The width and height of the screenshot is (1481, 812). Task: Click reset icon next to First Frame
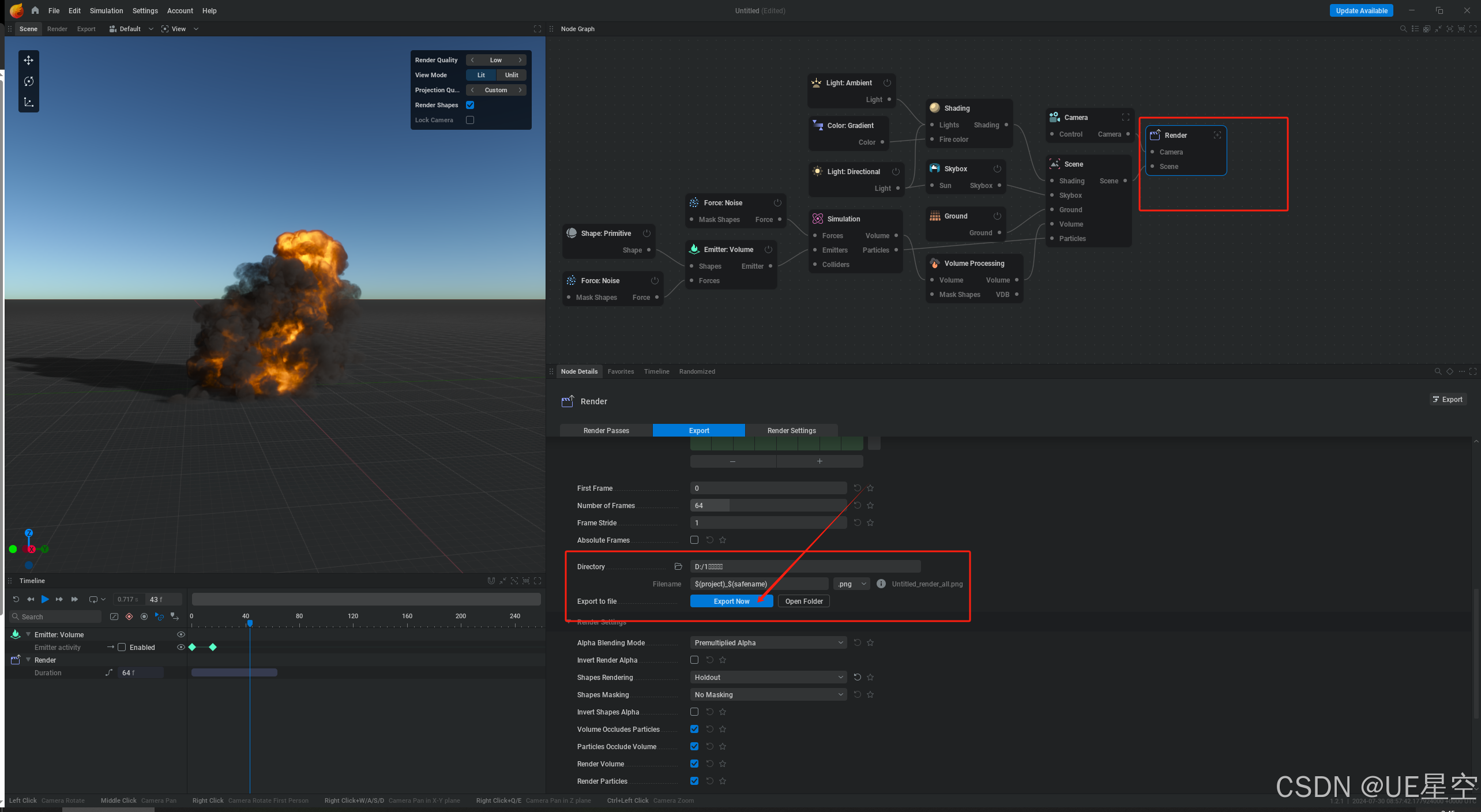click(858, 488)
